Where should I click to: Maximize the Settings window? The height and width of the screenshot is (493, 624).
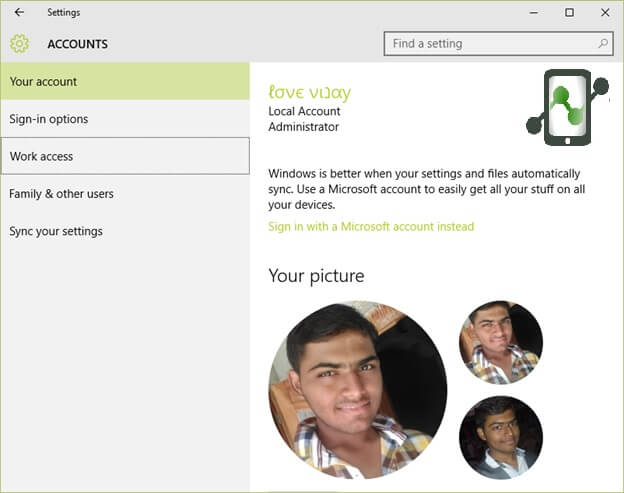click(x=569, y=12)
